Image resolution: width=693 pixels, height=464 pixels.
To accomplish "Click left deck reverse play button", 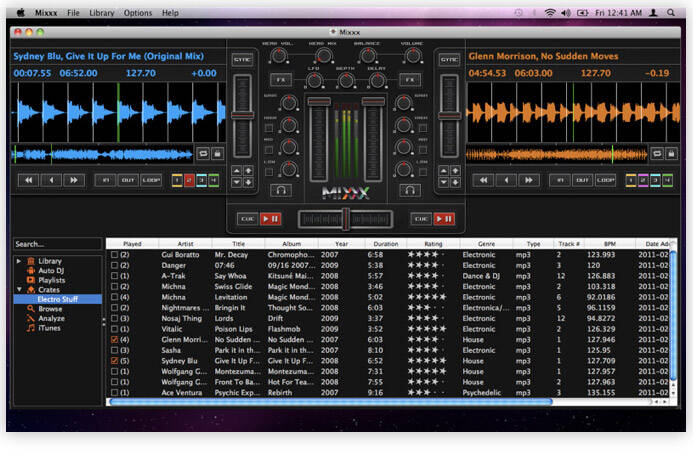I will click(x=51, y=180).
